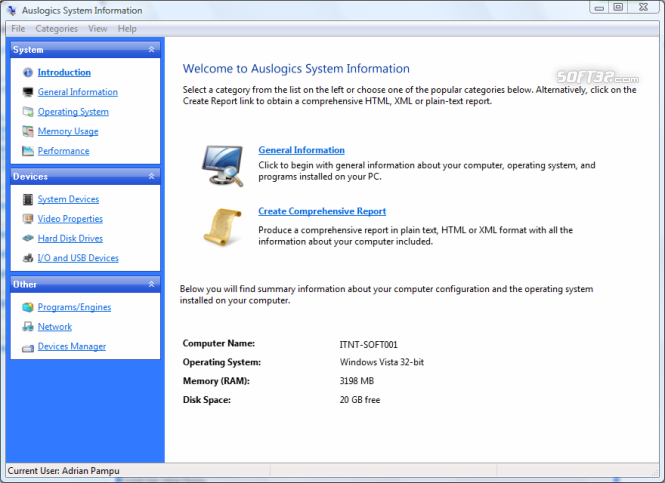The height and width of the screenshot is (483, 665).
Task: Open the Devices Manager link
Action: [72, 346]
